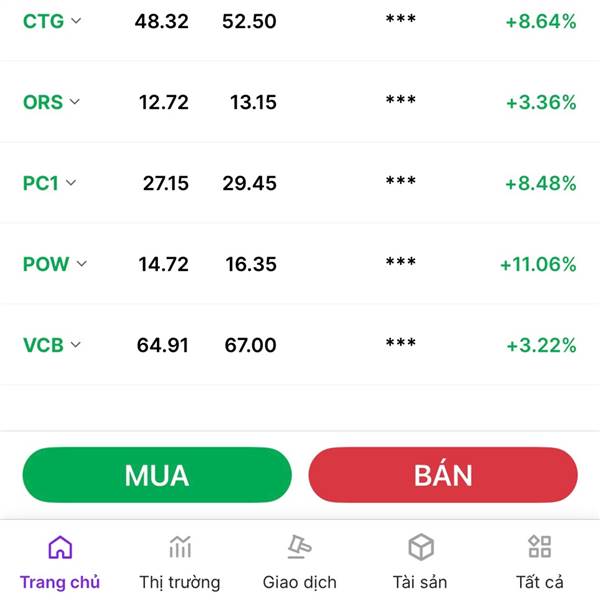The image size is (600, 600).
Task: Reveal hidden value in VCB row
Action: click(x=401, y=343)
